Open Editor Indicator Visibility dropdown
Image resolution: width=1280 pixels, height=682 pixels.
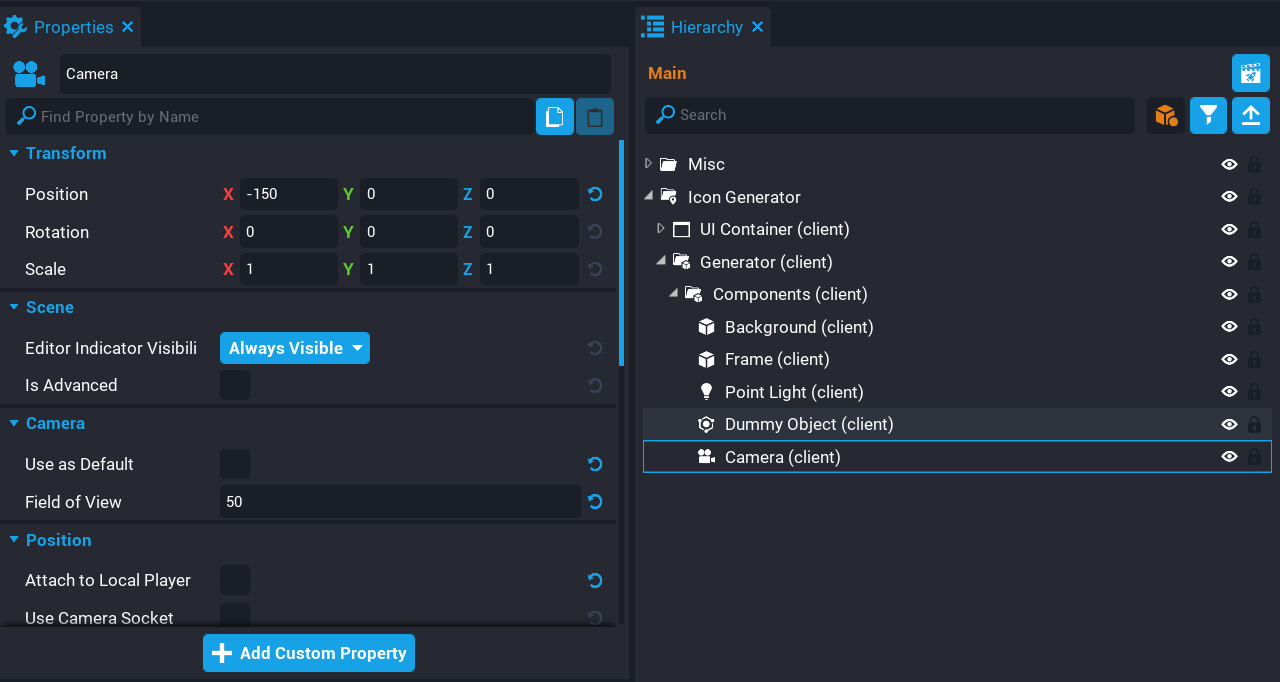pyautogui.click(x=294, y=348)
